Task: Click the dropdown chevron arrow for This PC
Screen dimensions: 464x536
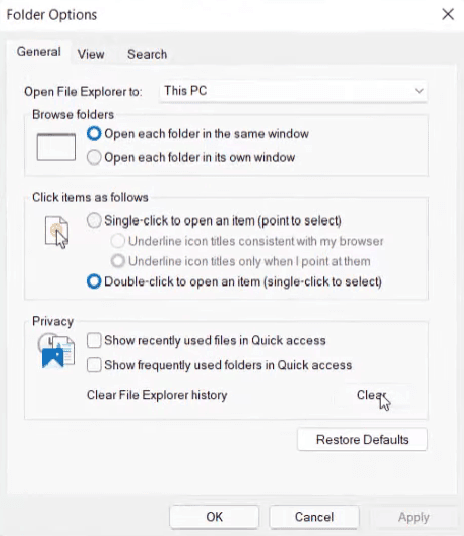Action: (419, 91)
